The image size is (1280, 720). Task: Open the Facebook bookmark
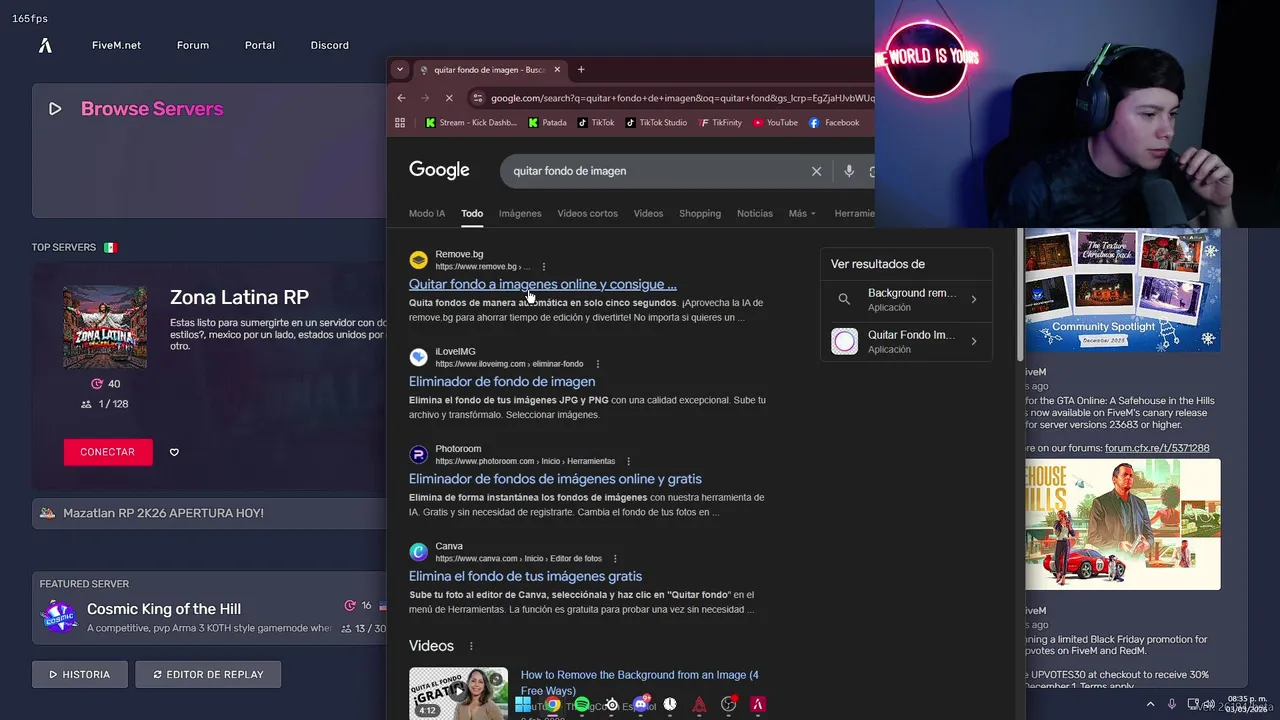click(x=834, y=123)
